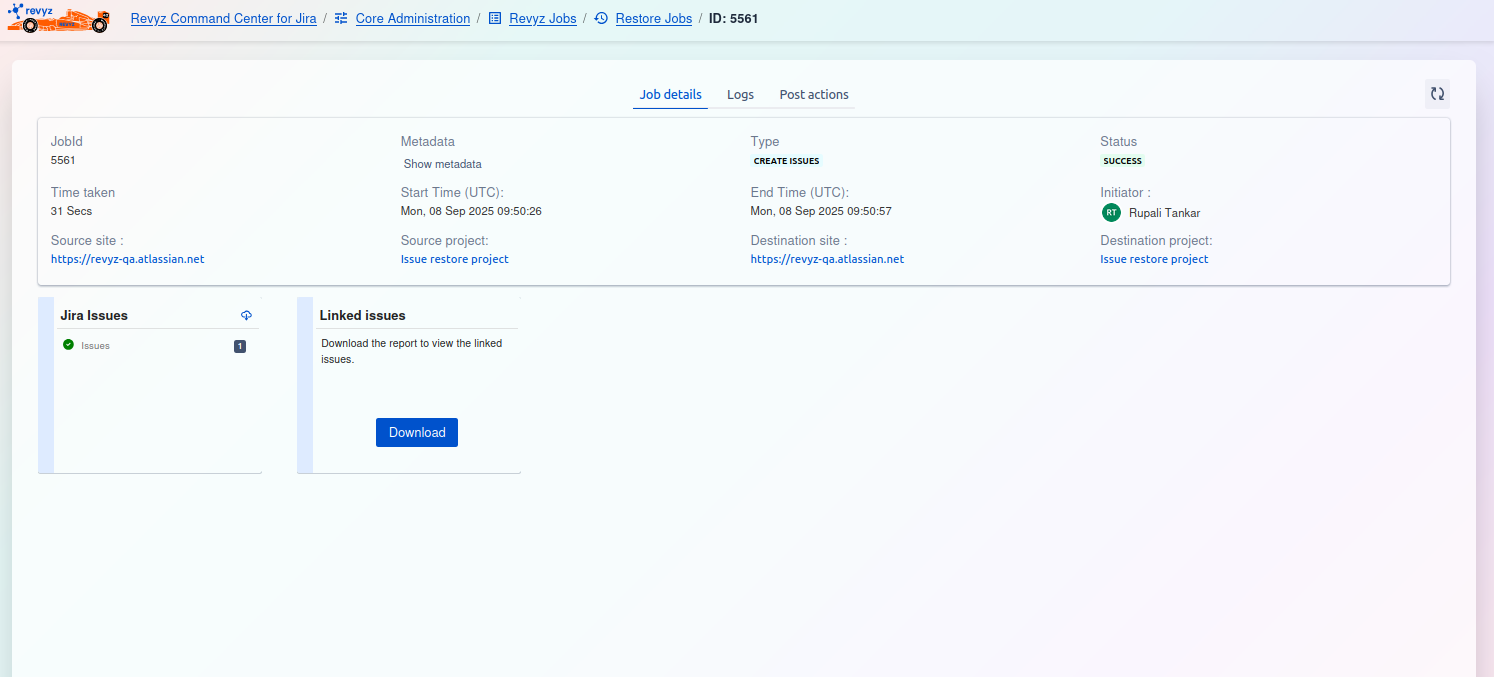Click the green success checkmark beside Issues

coord(68,345)
